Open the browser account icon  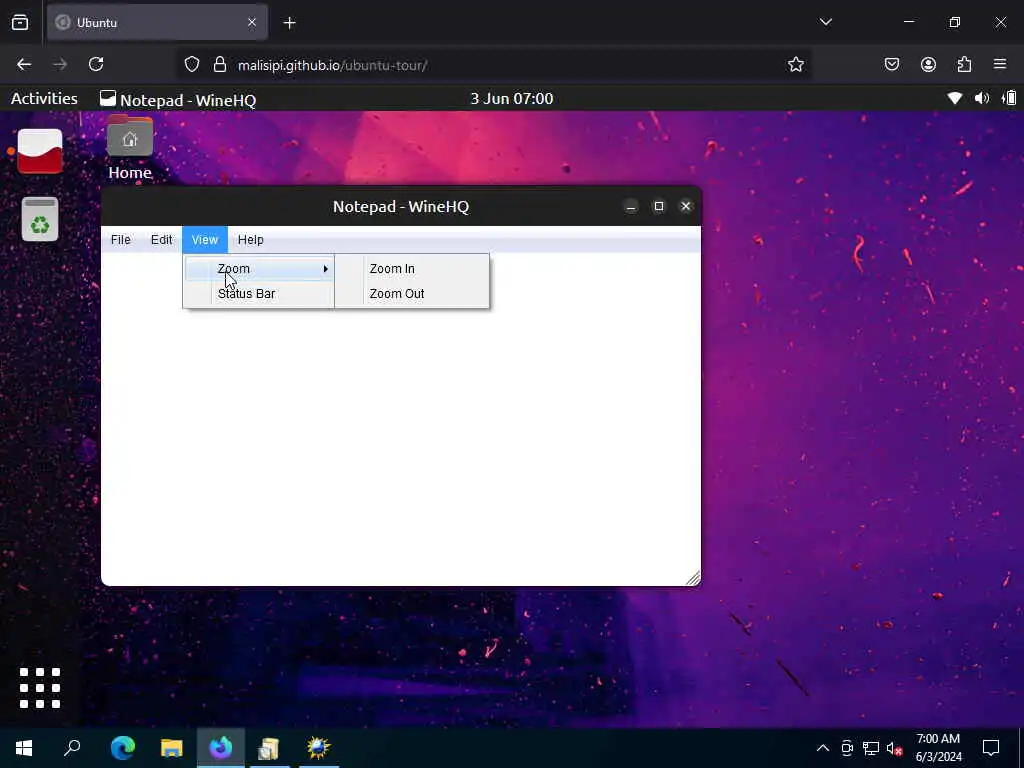pyautogui.click(x=928, y=64)
